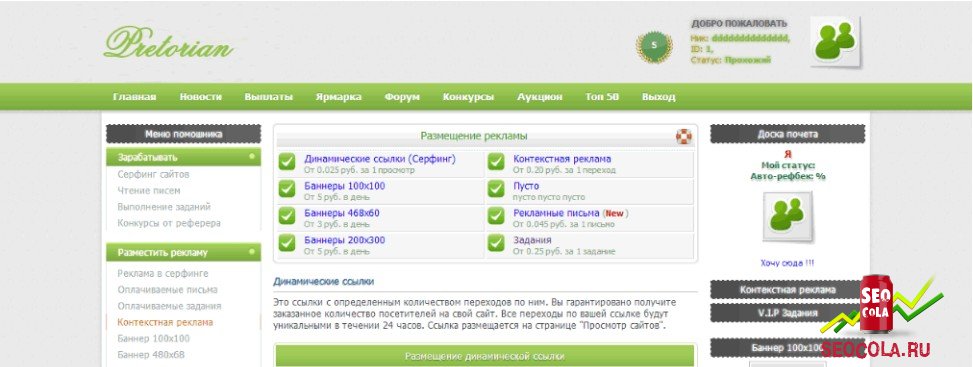
Task: Click checkmark icon beside Задания
Action: (x=496, y=243)
